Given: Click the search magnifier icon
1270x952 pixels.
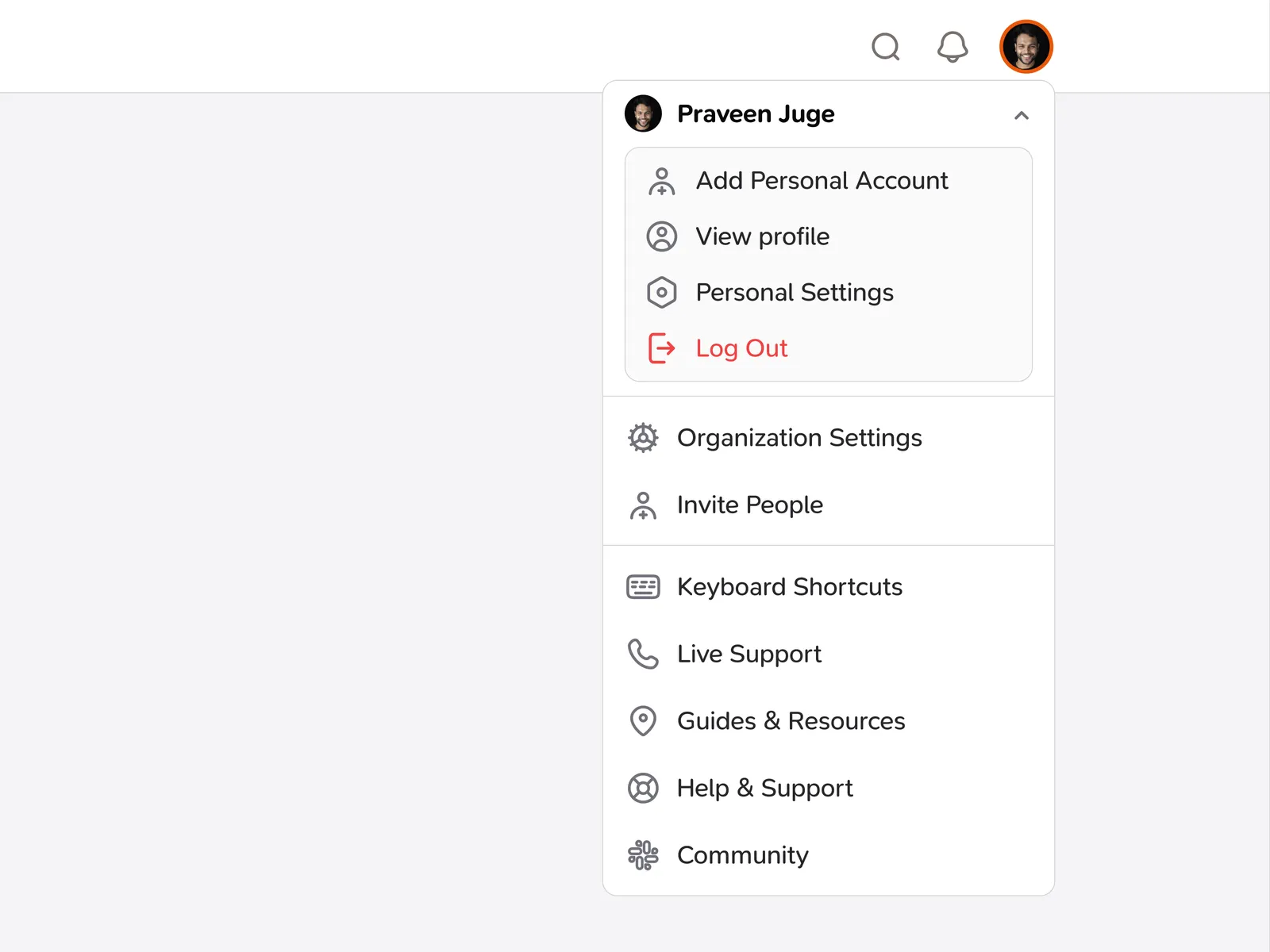Looking at the screenshot, I should (x=885, y=48).
